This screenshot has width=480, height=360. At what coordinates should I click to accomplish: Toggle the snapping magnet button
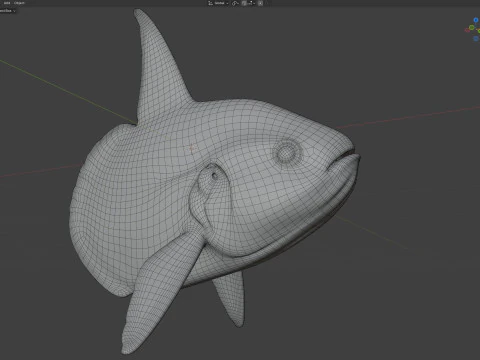(x=244, y=3)
